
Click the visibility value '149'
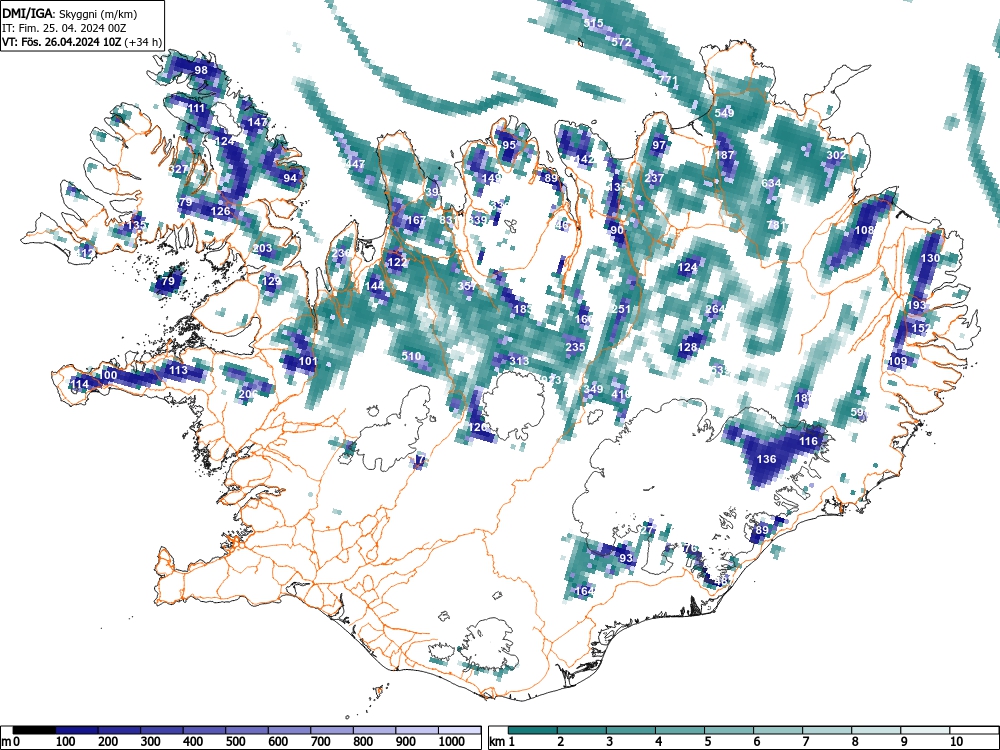(x=491, y=178)
